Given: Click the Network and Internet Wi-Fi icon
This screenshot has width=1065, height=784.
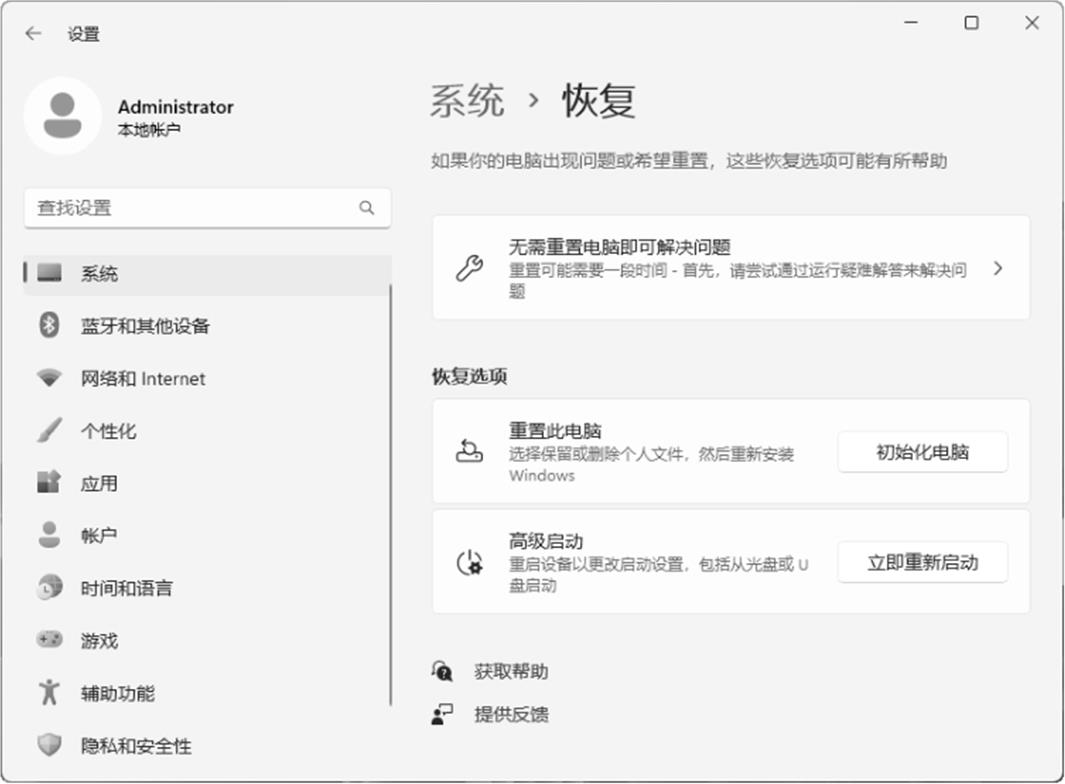Looking at the screenshot, I should (x=49, y=379).
